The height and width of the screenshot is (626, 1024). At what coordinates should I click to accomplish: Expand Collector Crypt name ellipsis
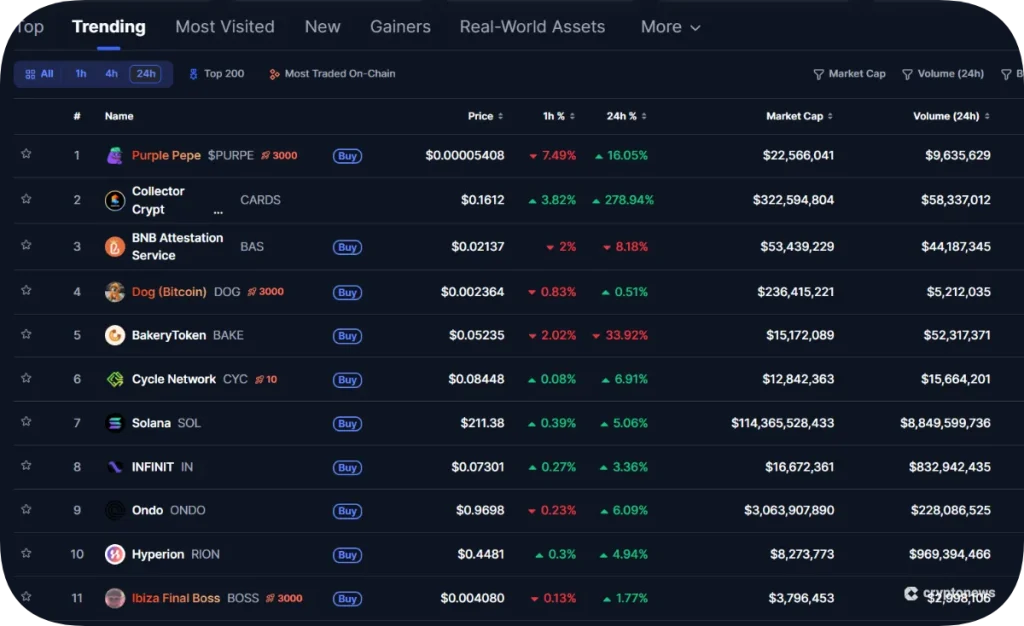pos(218,211)
